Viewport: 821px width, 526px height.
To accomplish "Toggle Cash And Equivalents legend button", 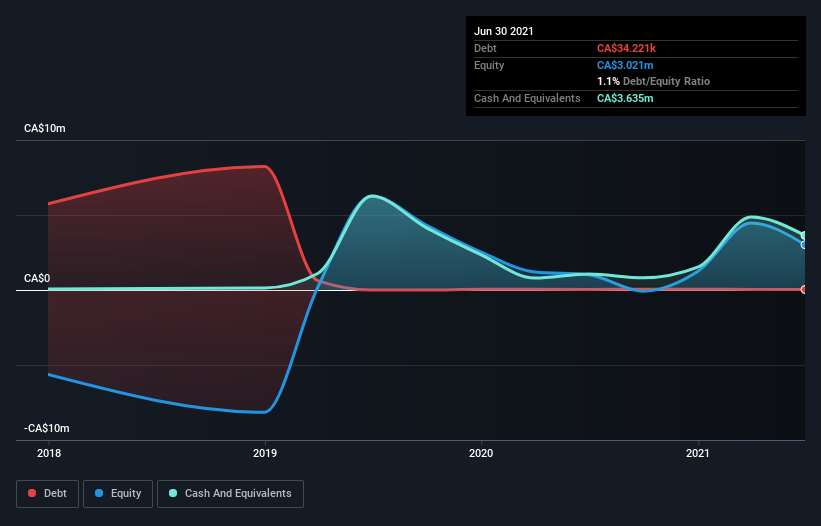I will [230, 494].
